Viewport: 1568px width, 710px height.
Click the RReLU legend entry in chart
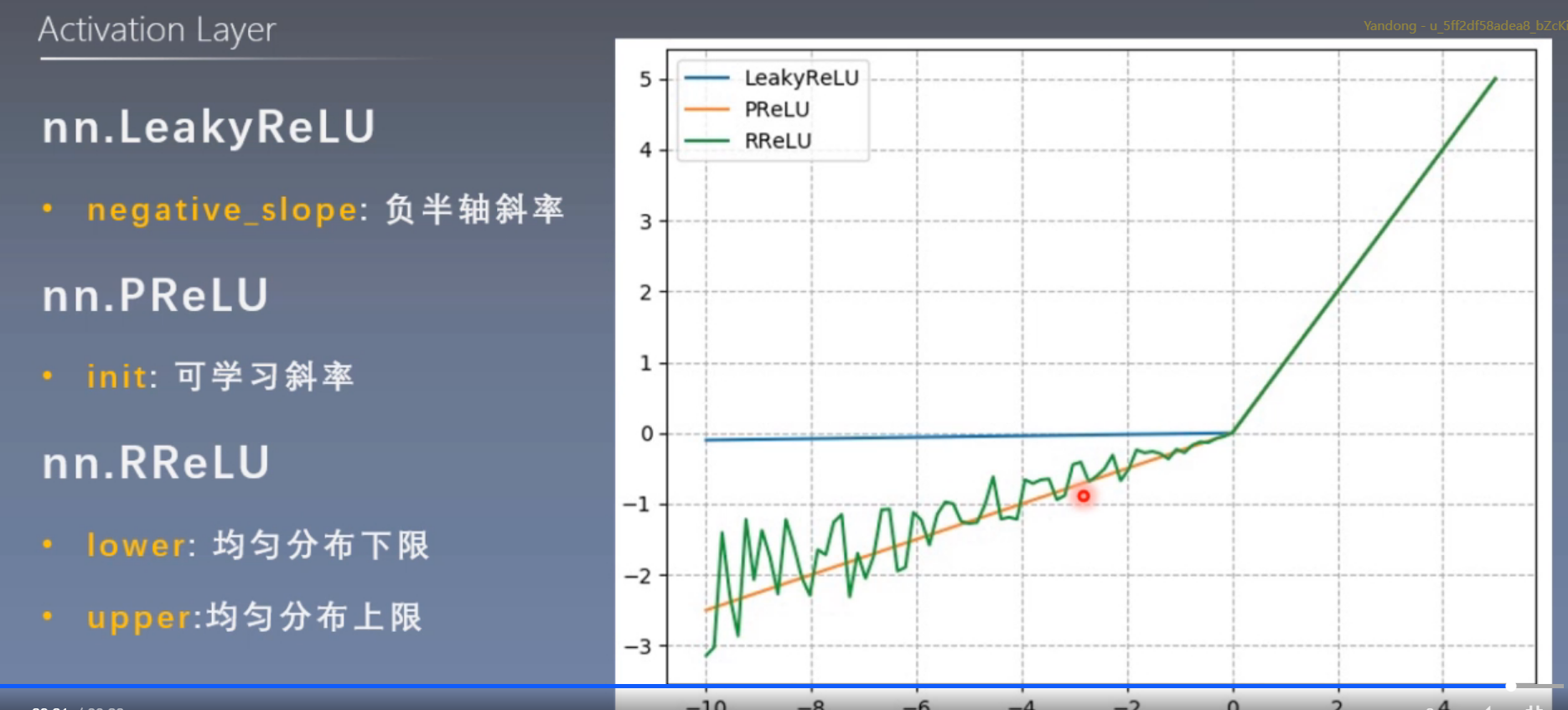click(748, 141)
